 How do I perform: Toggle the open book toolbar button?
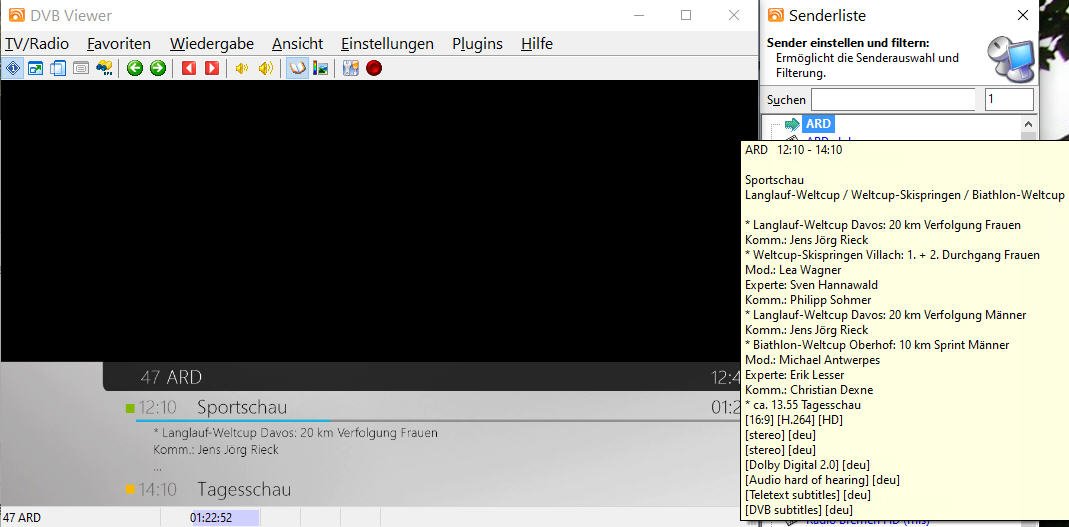[x=297, y=68]
